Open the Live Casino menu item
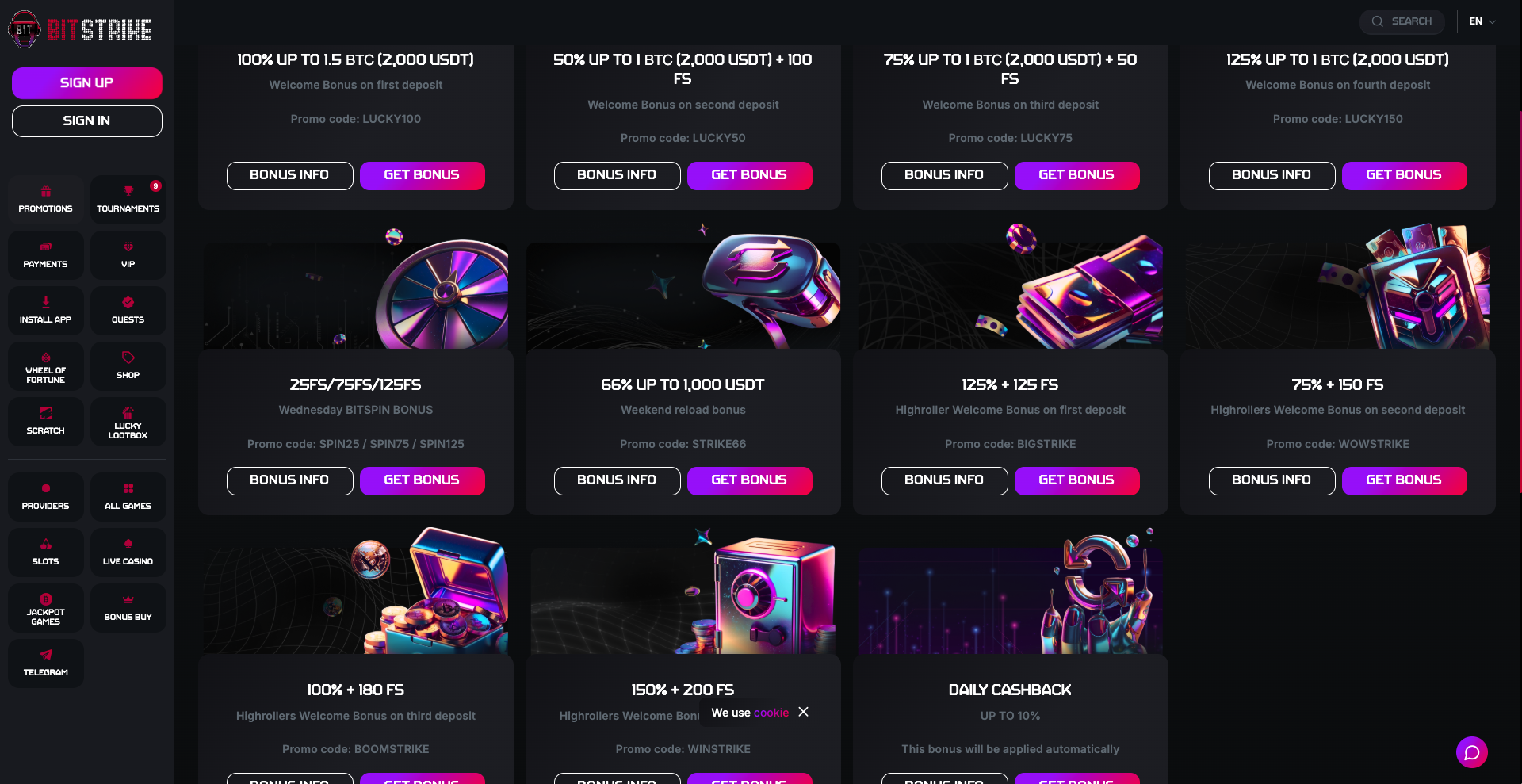 point(128,552)
